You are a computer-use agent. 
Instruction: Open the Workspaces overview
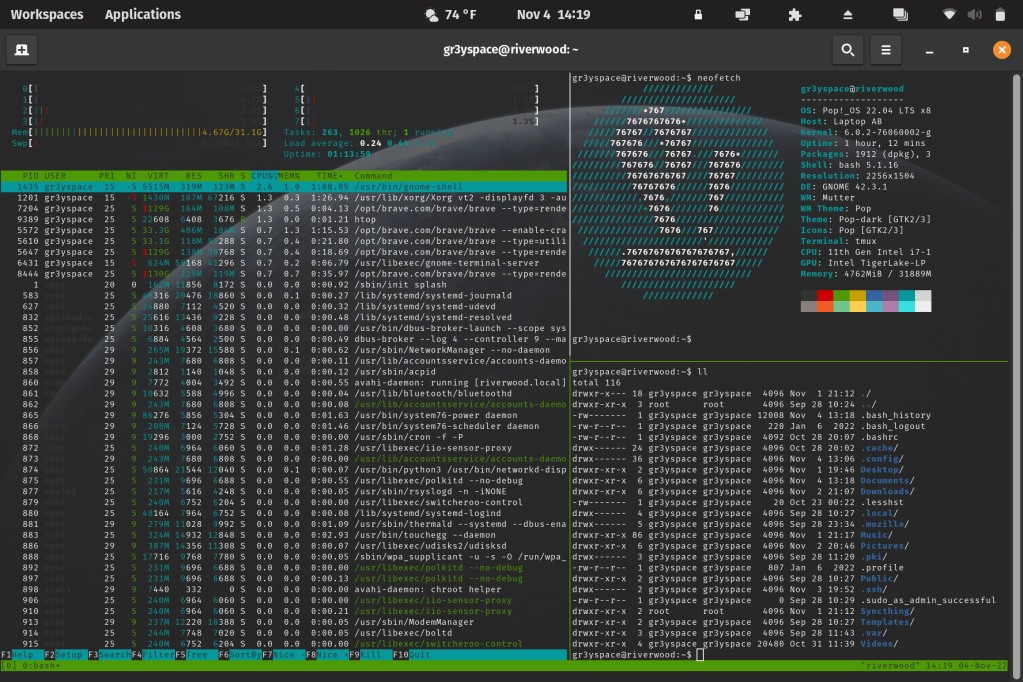47,15
